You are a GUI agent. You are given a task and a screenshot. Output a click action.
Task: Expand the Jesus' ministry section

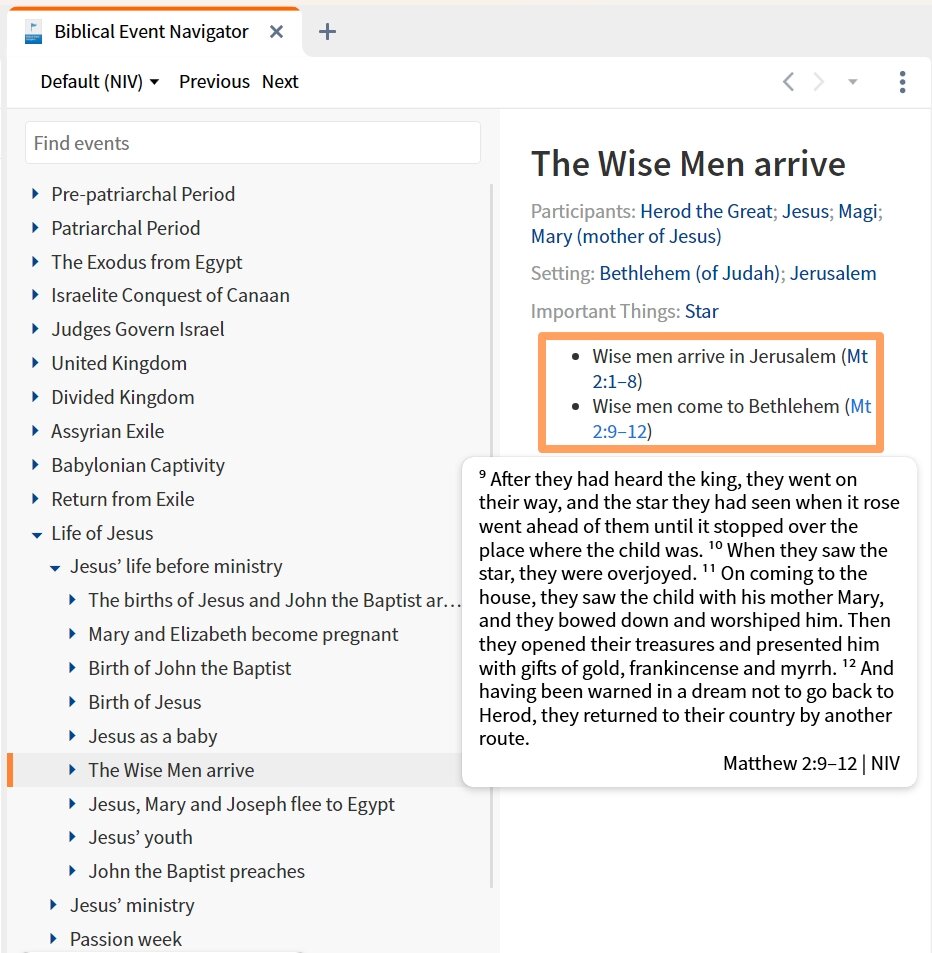[52, 905]
